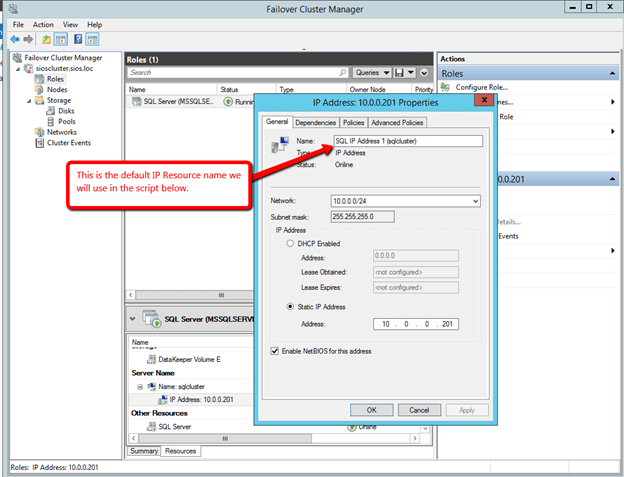The width and height of the screenshot is (624, 477).
Task: Click the IP resource Name text field
Action: (408, 141)
